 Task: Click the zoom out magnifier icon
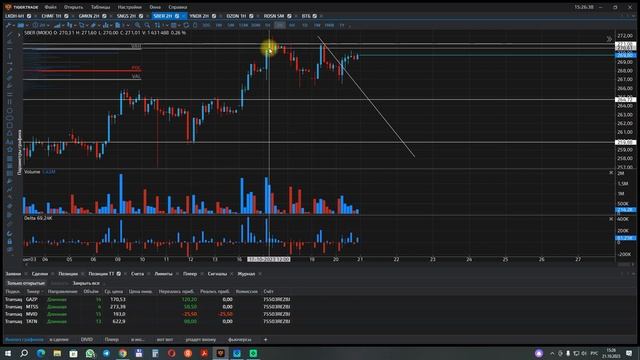tap(147, 25)
